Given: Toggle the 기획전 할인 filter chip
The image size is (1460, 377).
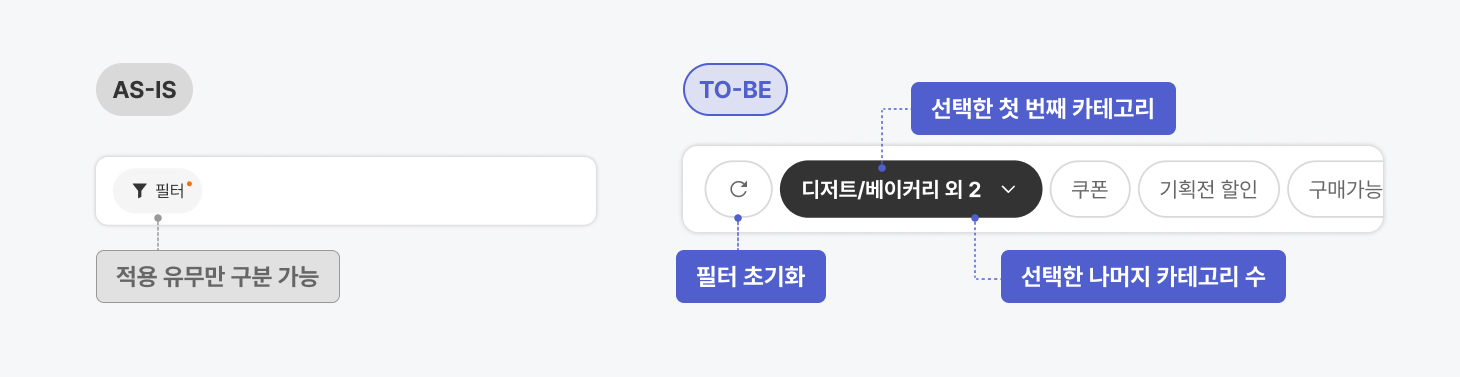Looking at the screenshot, I should (1208, 189).
